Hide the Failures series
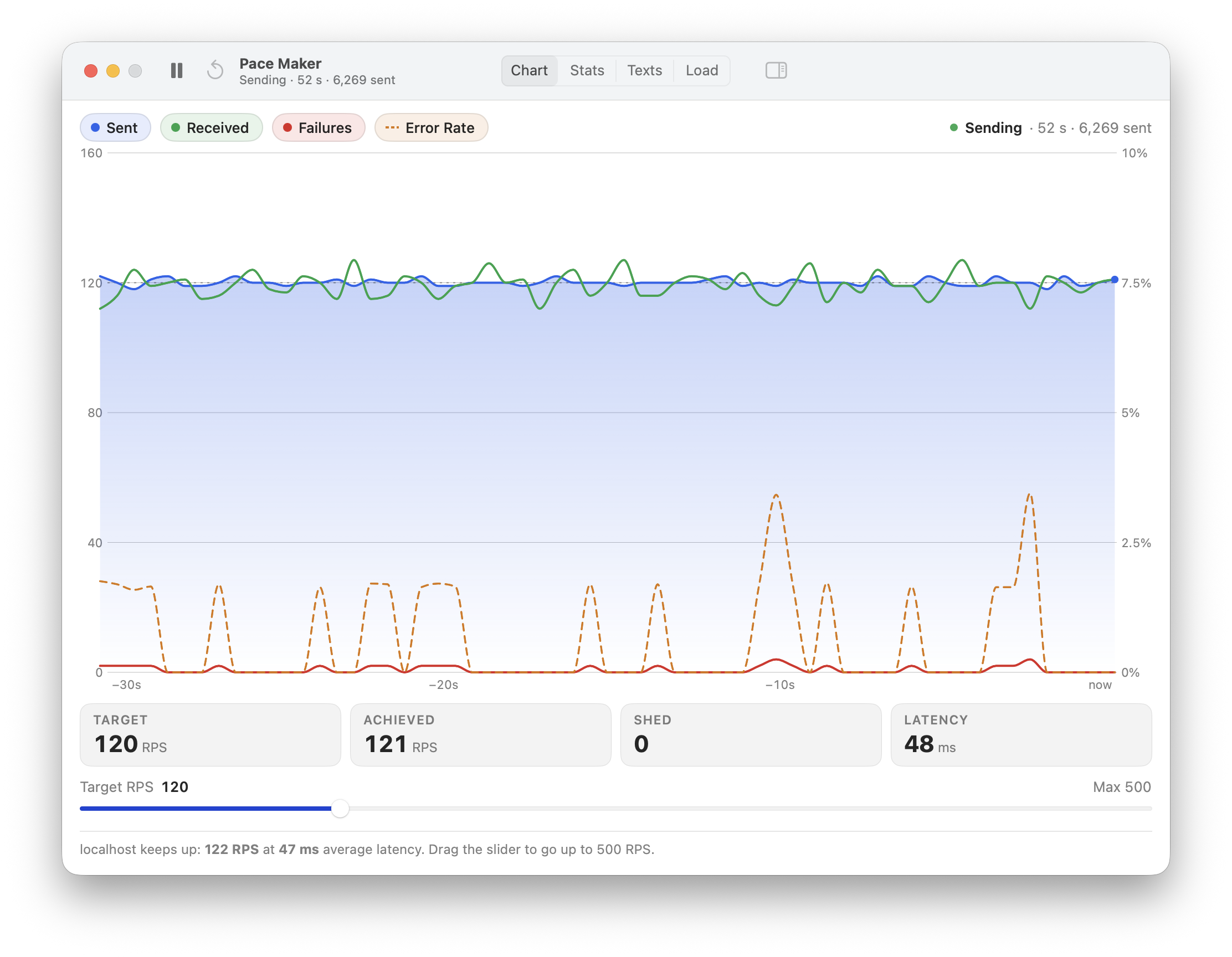The image size is (1232, 957). point(318,128)
